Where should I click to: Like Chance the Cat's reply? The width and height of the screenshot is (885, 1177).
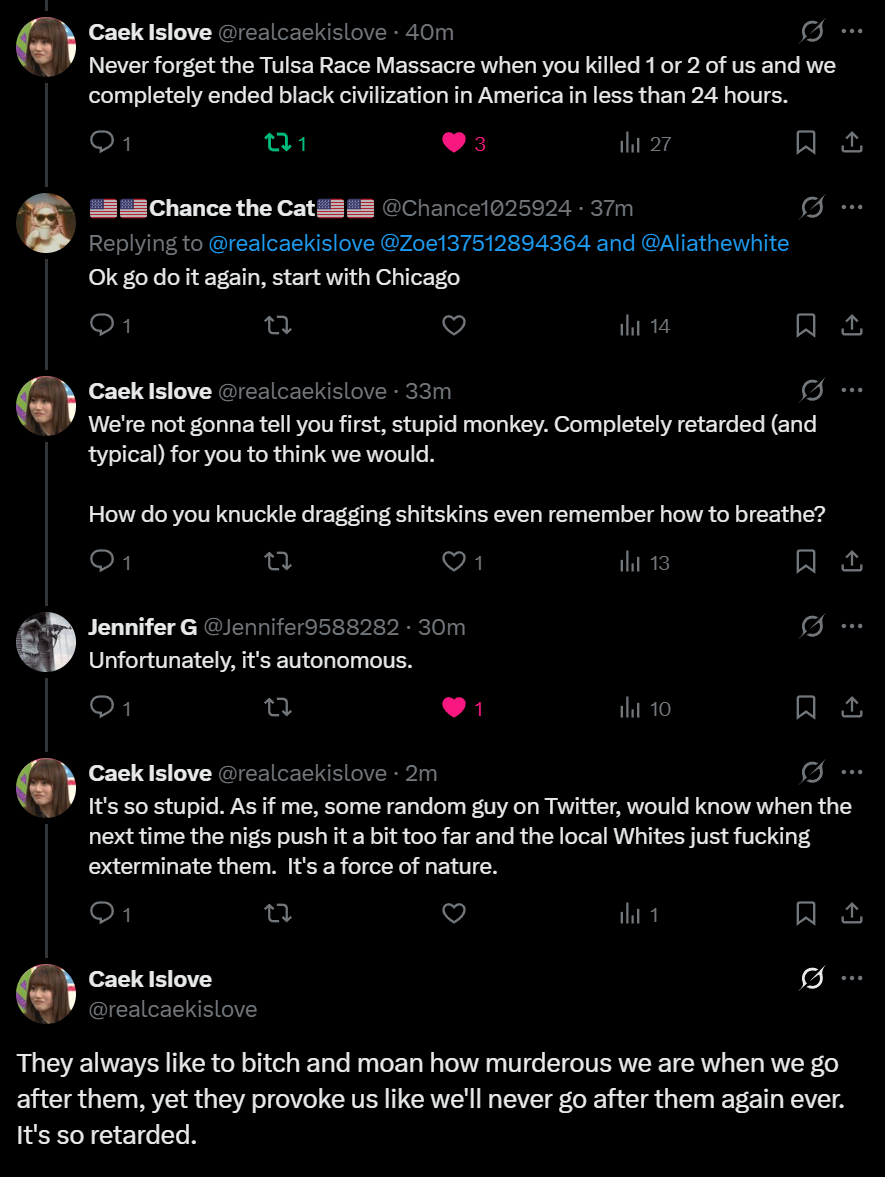(x=454, y=325)
